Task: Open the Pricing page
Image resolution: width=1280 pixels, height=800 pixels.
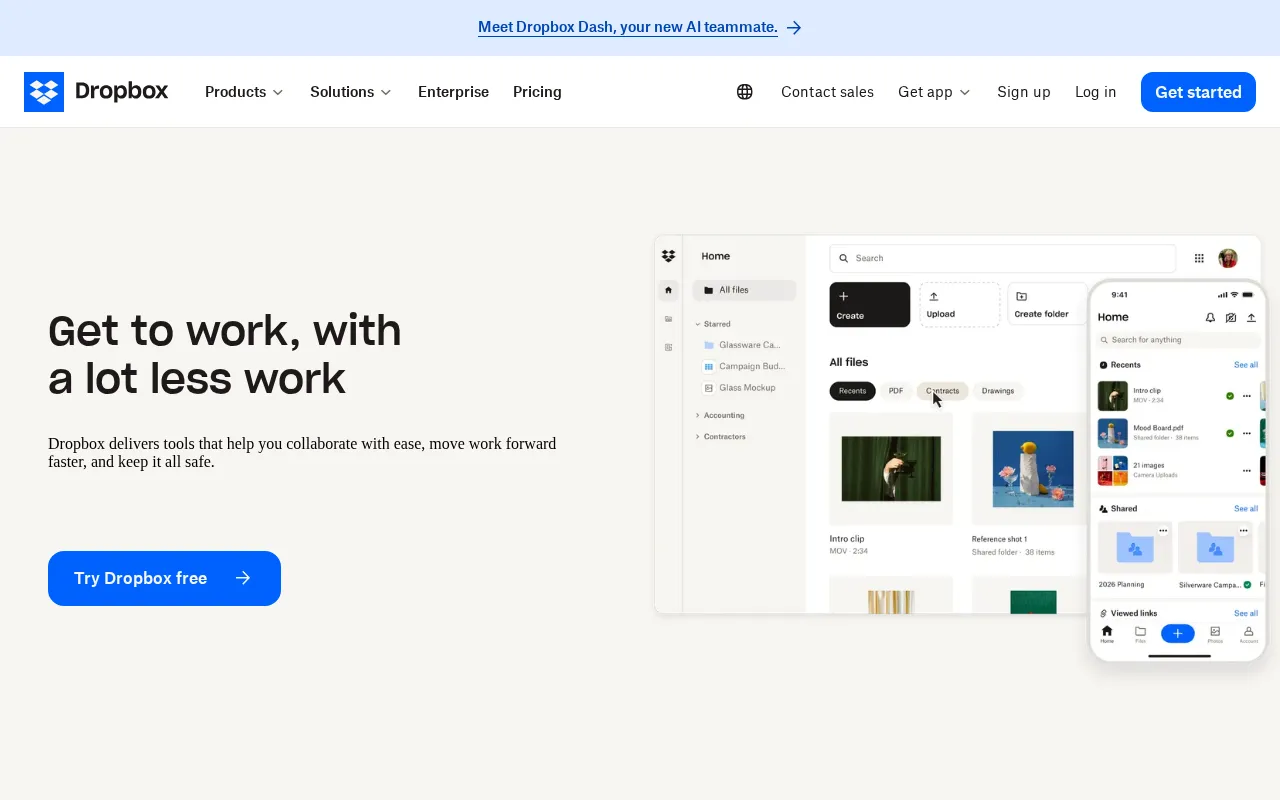Action: coord(537,92)
